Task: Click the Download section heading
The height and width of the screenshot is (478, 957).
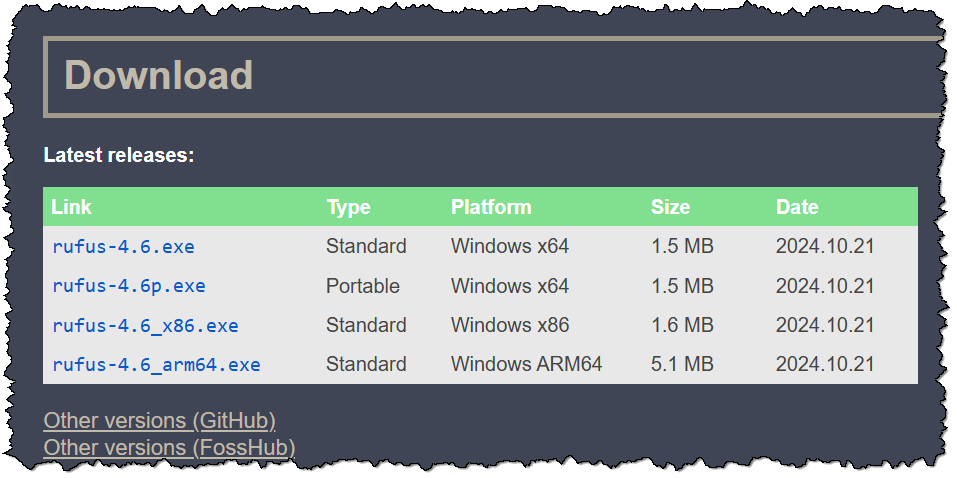Action: [158, 75]
